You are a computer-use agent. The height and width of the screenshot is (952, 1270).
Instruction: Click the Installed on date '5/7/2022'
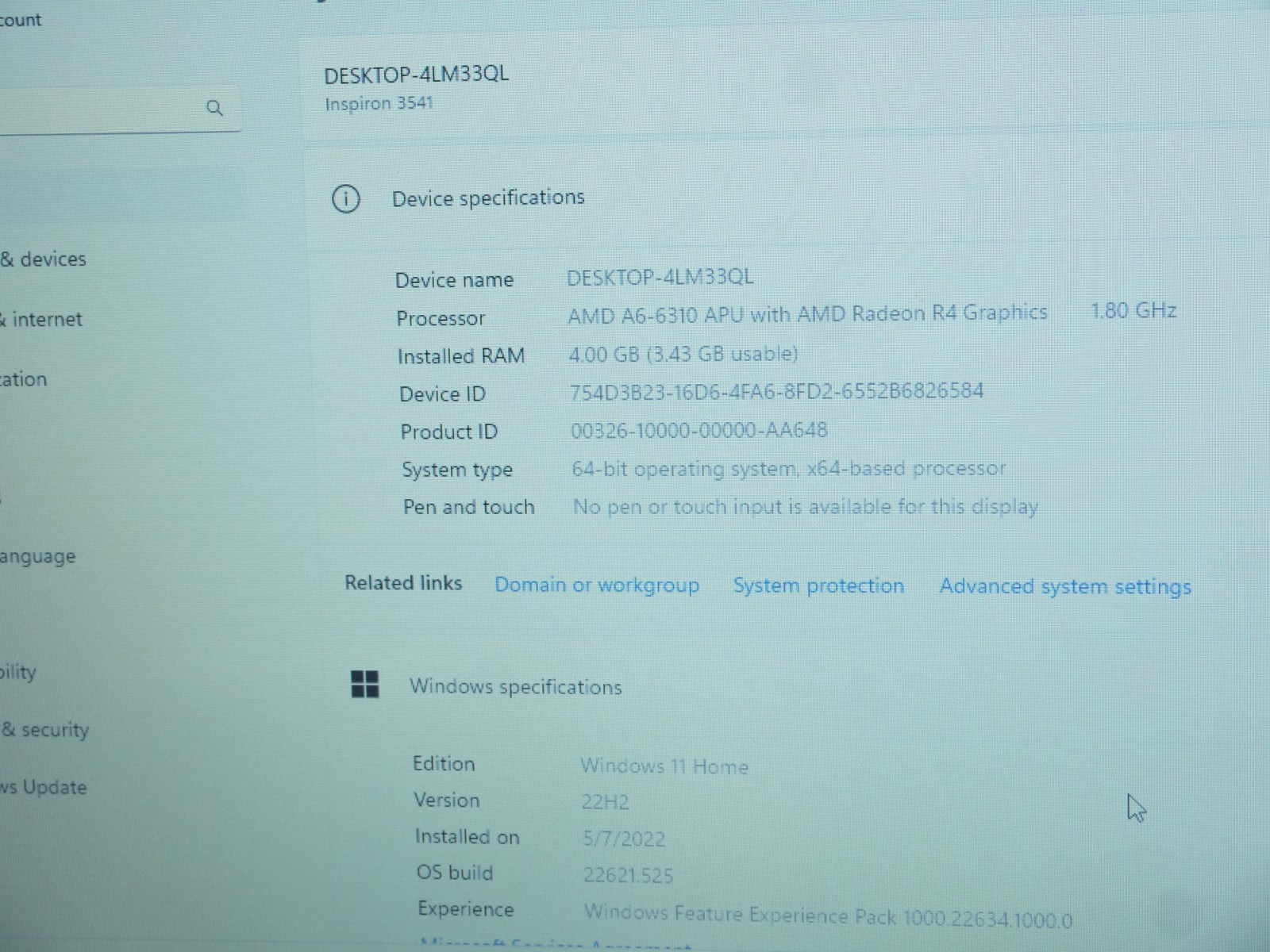[x=624, y=839]
